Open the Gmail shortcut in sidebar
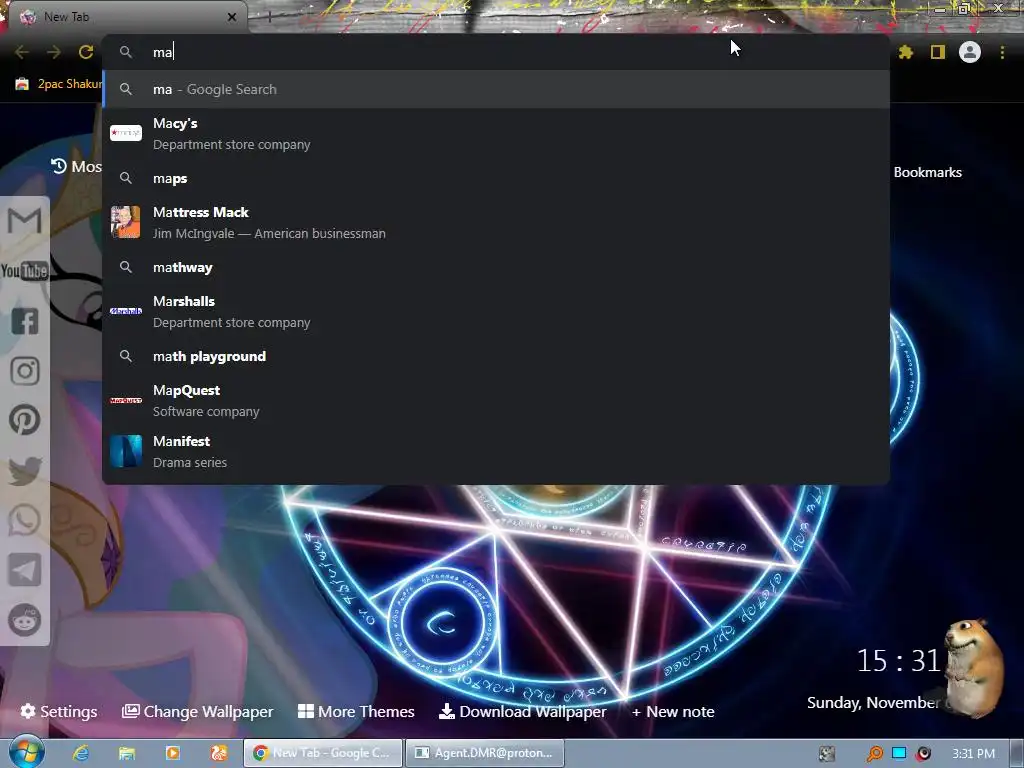This screenshot has width=1024, height=768. tap(25, 221)
